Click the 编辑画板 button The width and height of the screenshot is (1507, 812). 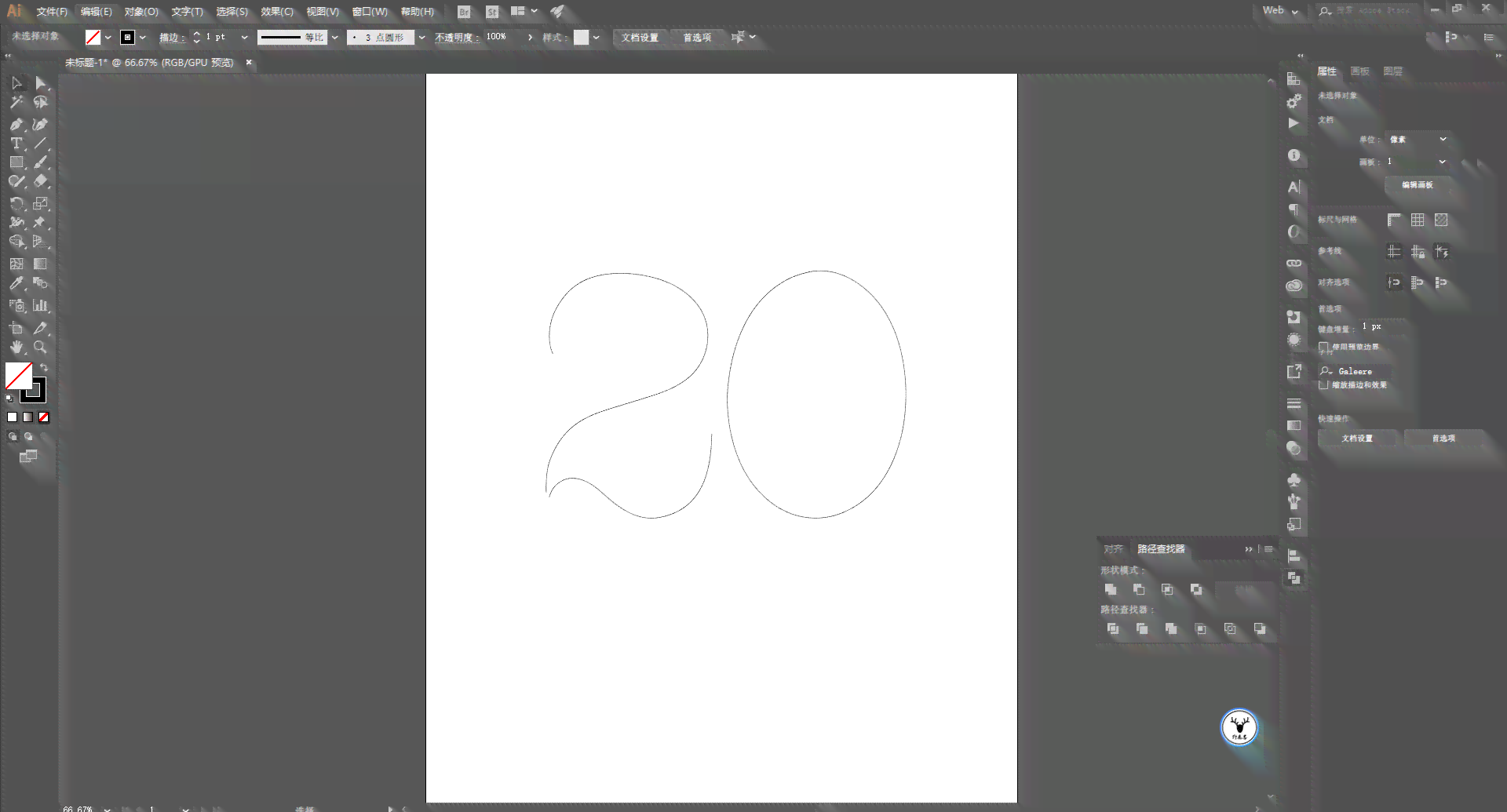pyautogui.click(x=1418, y=185)
